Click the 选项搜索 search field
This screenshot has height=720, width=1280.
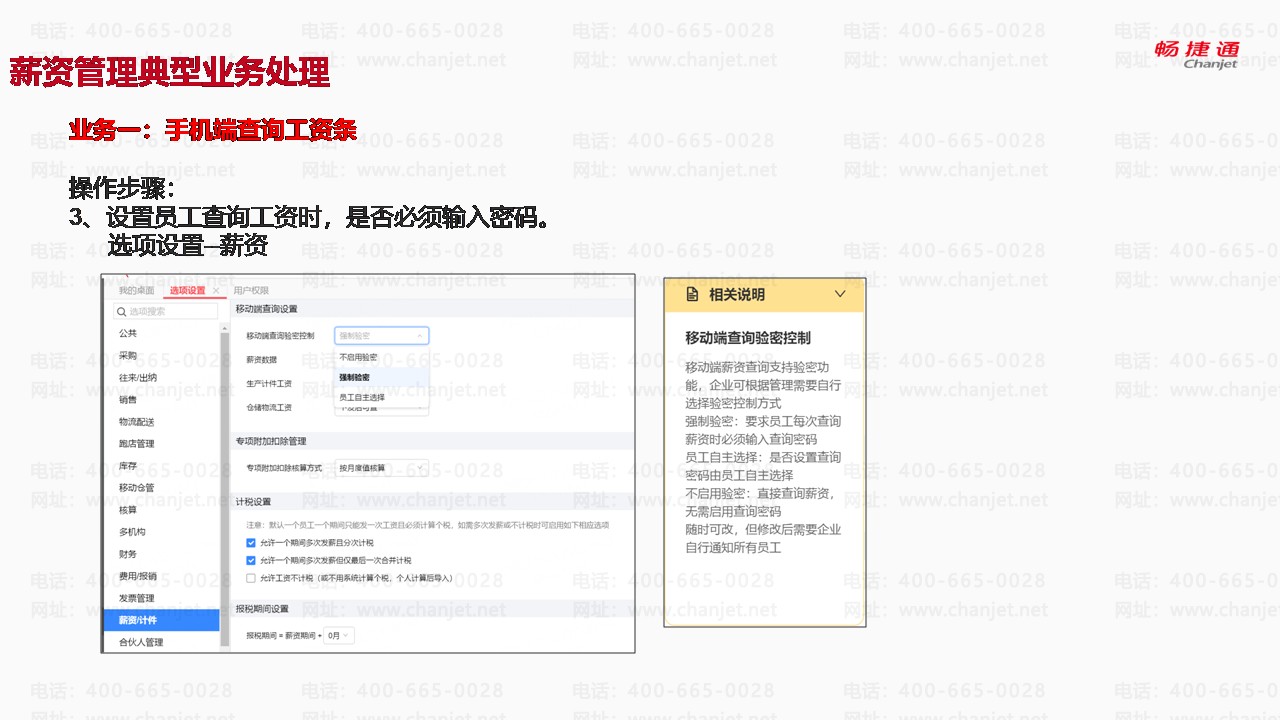[165, 312]
